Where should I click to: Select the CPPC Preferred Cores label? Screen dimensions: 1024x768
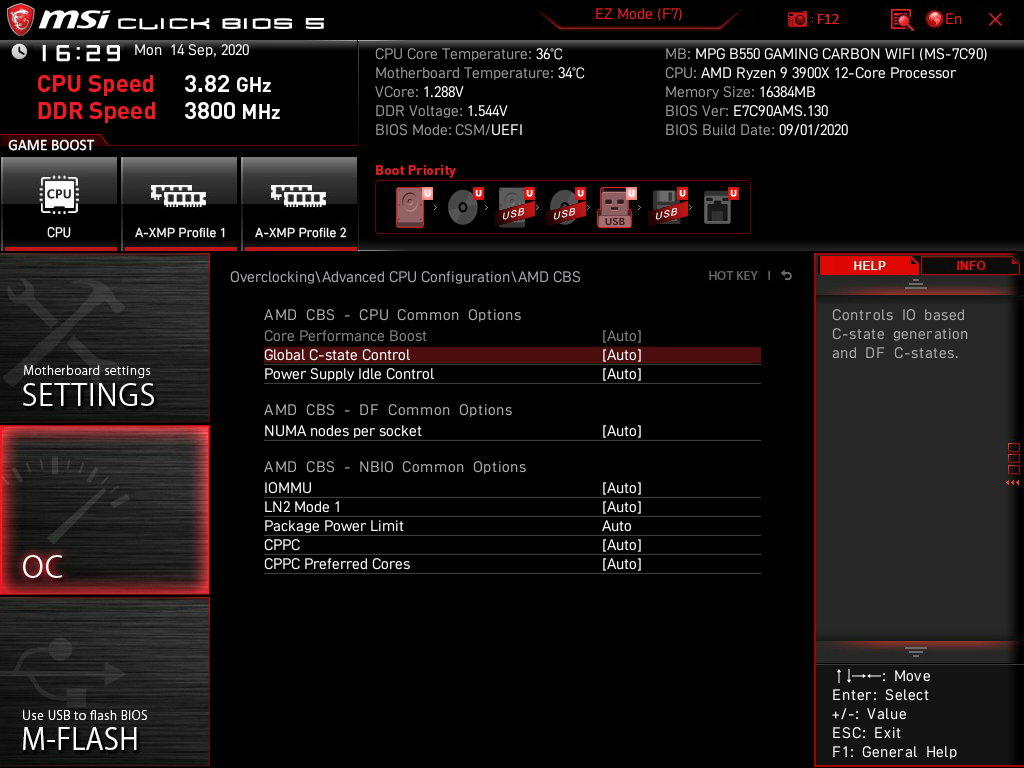pos(337,564)
